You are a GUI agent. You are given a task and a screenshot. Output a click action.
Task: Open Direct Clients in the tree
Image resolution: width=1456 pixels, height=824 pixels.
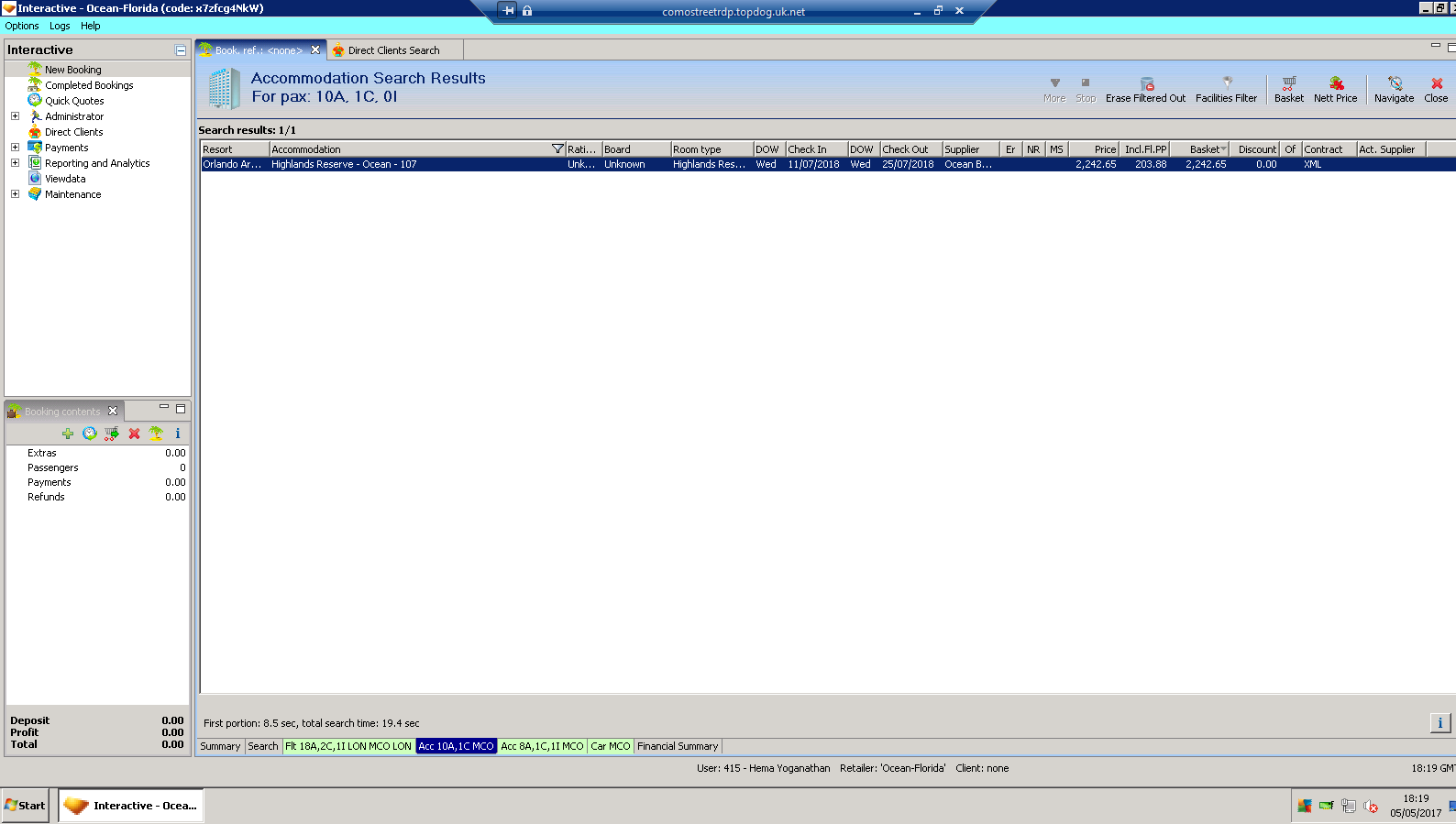click(x=74, y=132)
